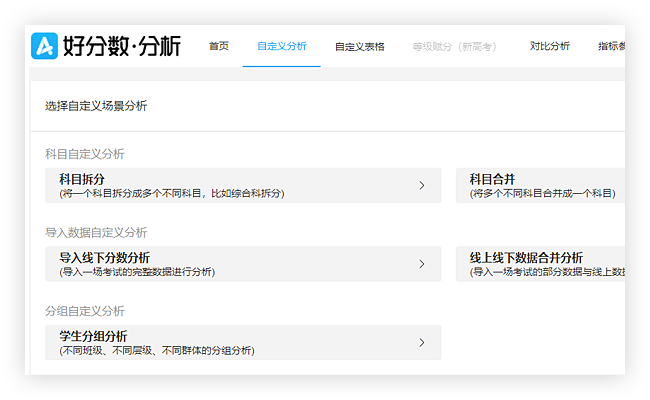Expand the arrow beside 导入线下分数分析
The height and width of the screenshot is (400, 650).
tap(421, 264)
